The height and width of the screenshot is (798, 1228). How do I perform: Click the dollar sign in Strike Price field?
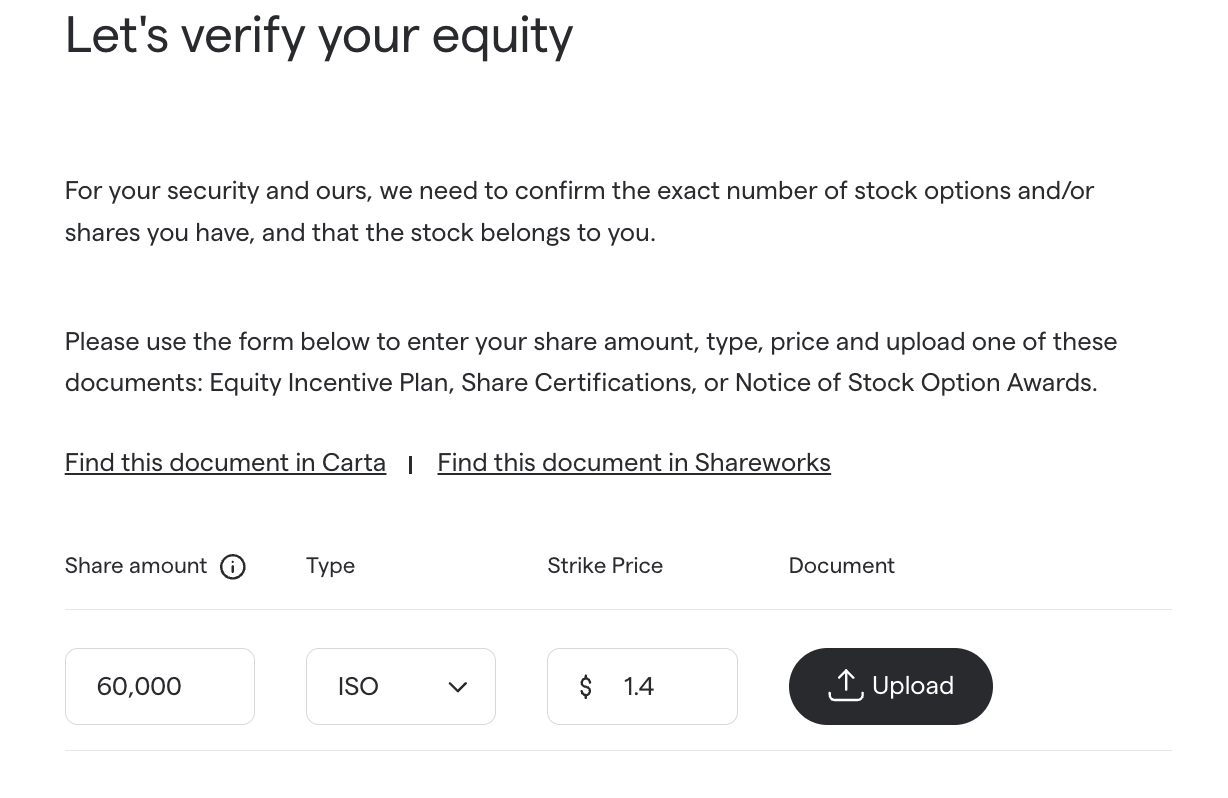click(x=586, y=687)
